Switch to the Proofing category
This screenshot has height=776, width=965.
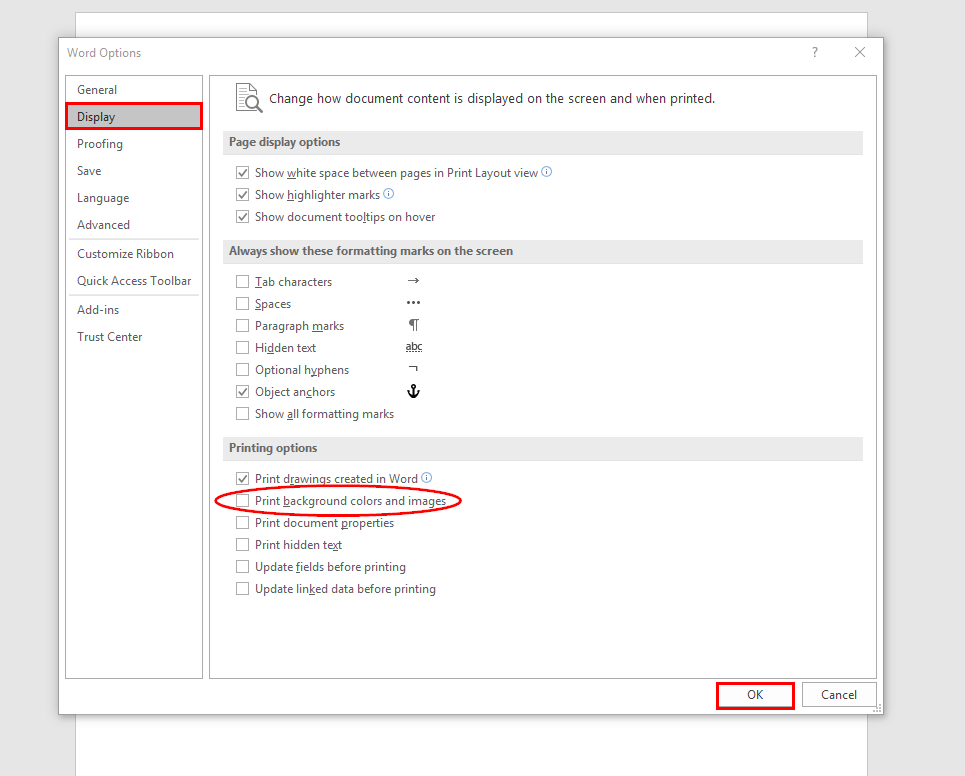100,143
